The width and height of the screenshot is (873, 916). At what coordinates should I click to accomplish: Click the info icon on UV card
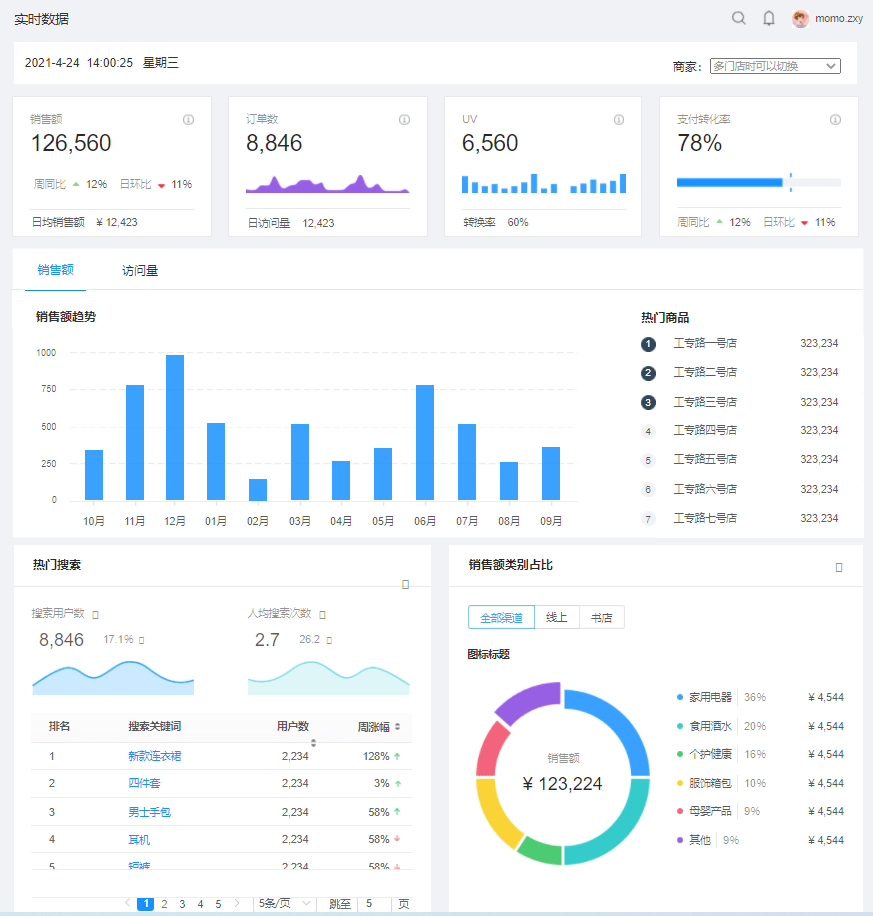point(619,119)
